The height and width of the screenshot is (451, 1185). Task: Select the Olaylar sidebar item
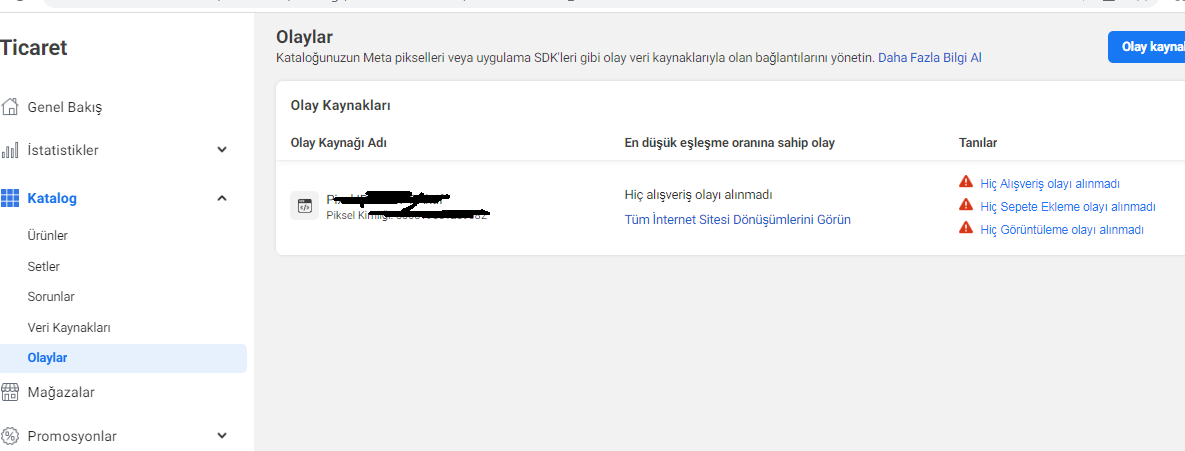point(123,358)
